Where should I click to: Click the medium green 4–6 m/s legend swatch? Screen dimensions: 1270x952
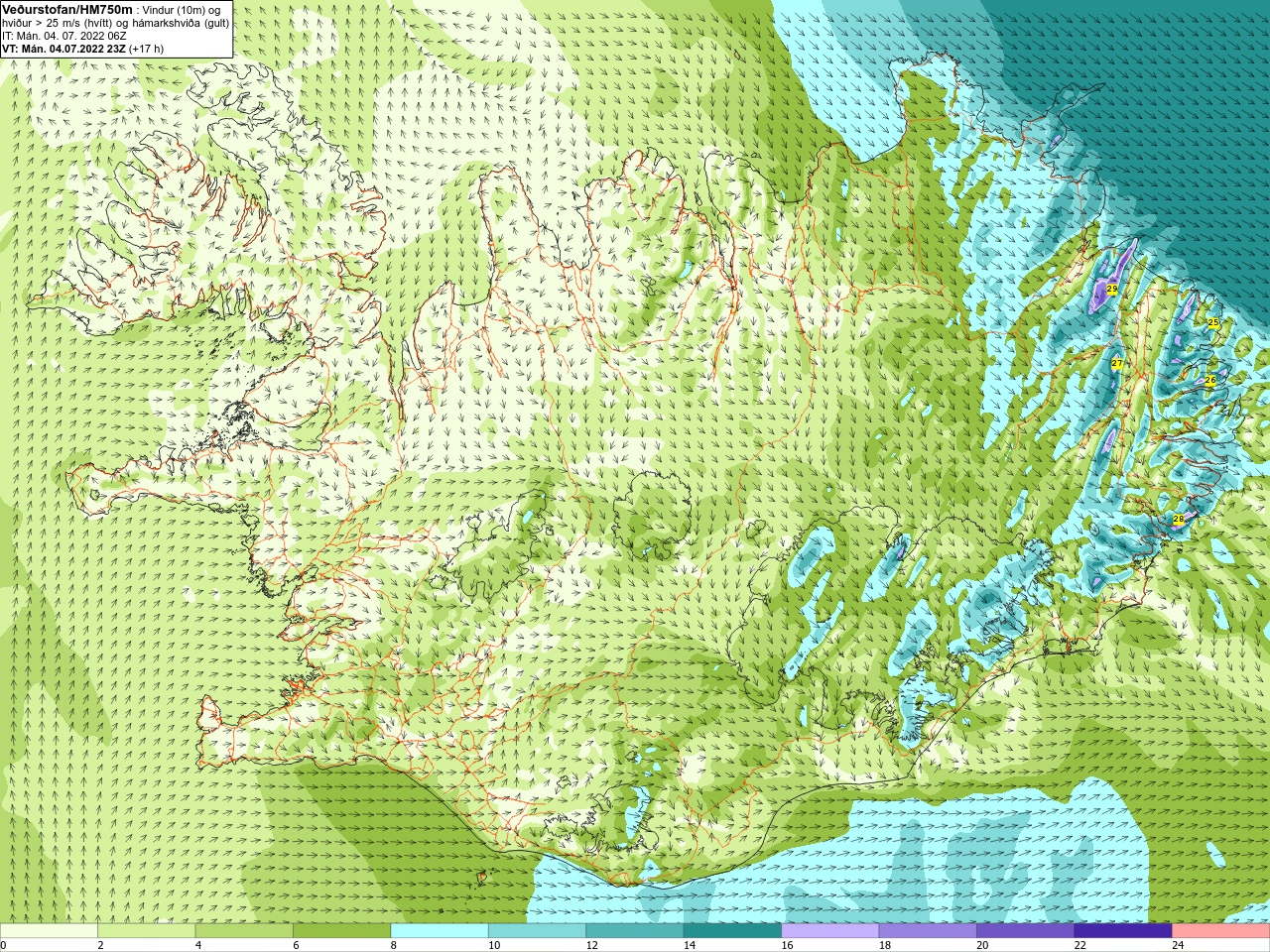coord(244,931)
